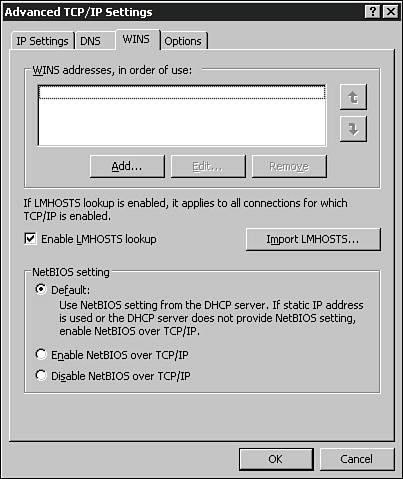Select the empty row in WINS addresses list

[182, 92]
